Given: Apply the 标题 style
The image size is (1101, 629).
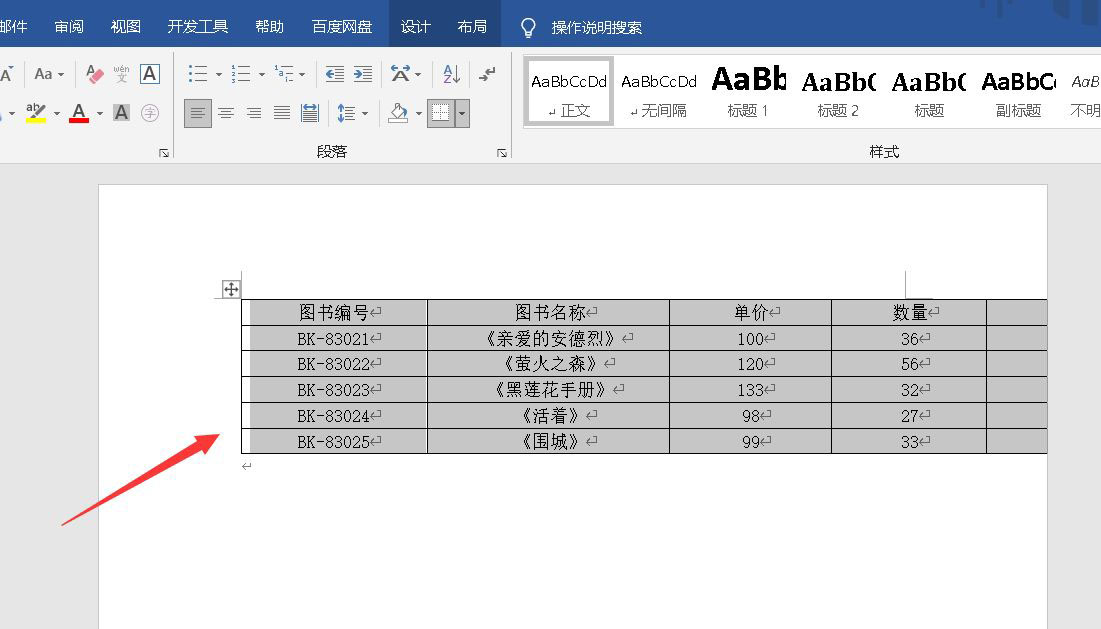Looking at the screenshot, I should (x=928, y=92).
